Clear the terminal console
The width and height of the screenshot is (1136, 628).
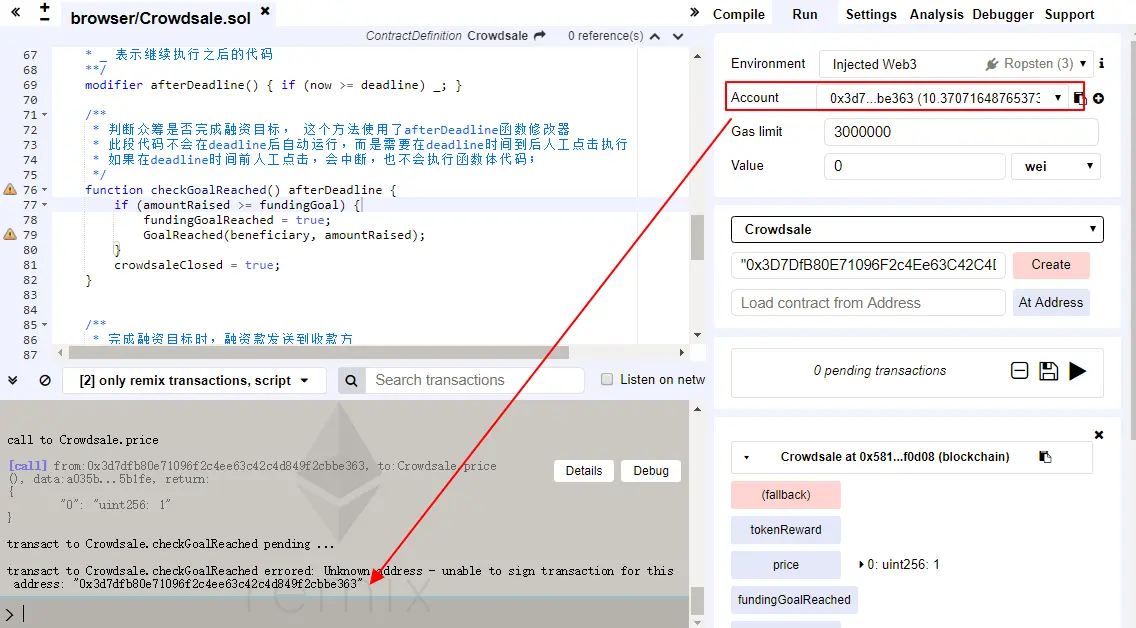pyautogui.click(x=45, y=380)
